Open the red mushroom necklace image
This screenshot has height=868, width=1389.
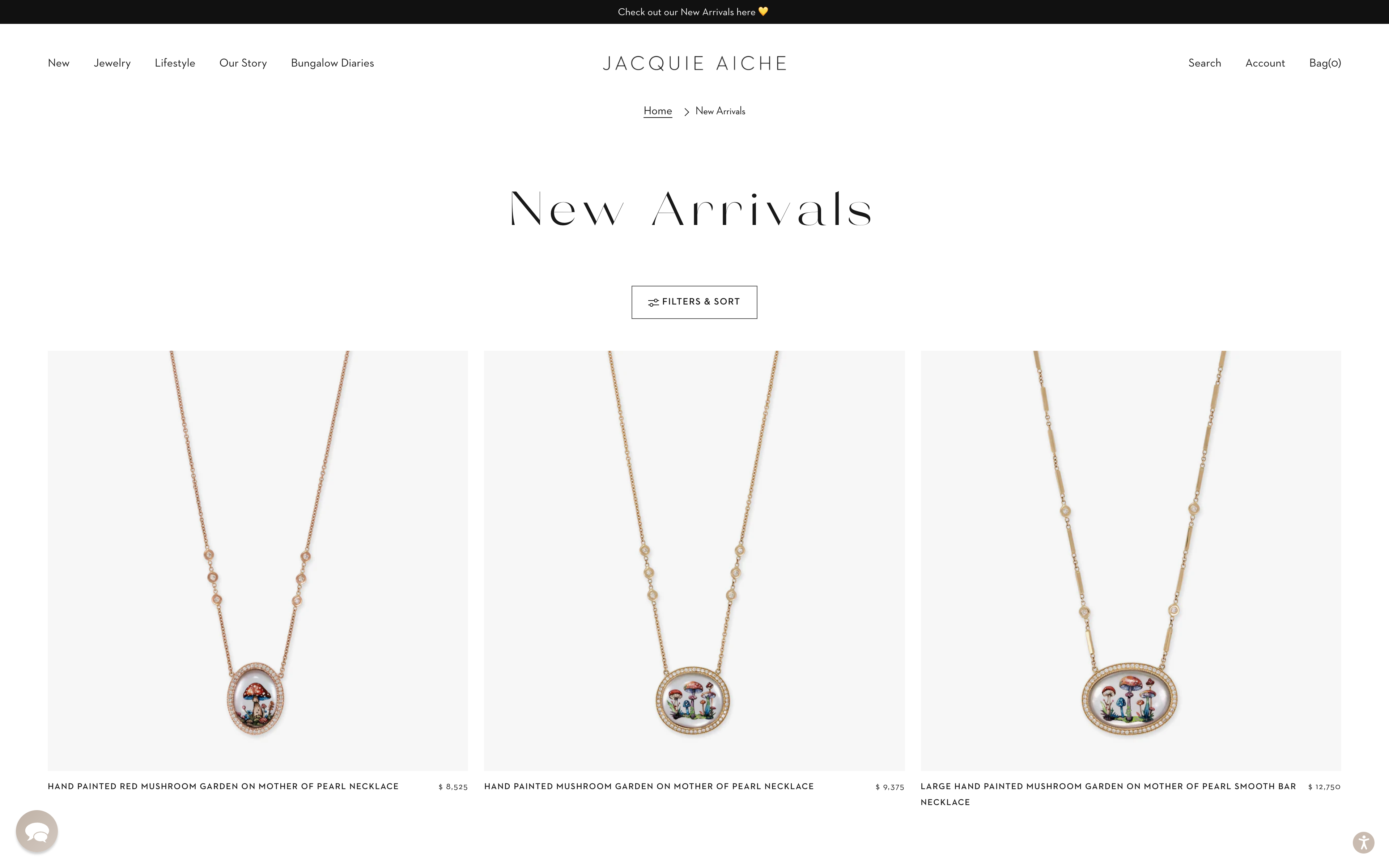[258, 560]
